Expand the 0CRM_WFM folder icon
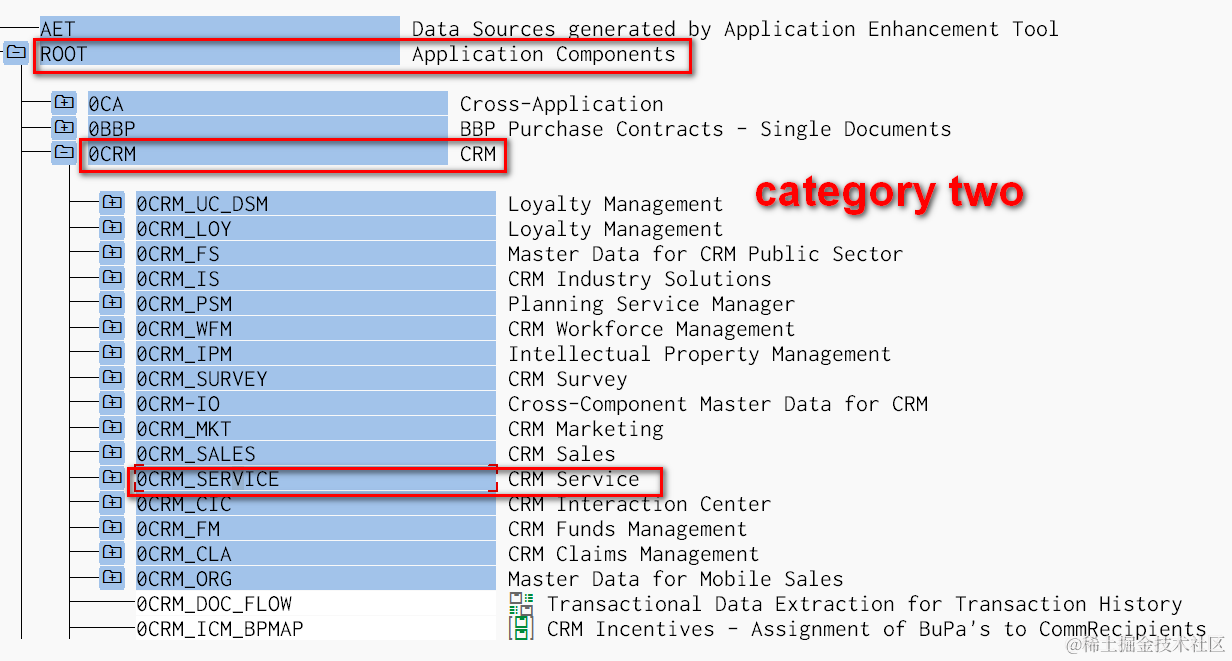Screen dimensions: 1232x661 112,328
